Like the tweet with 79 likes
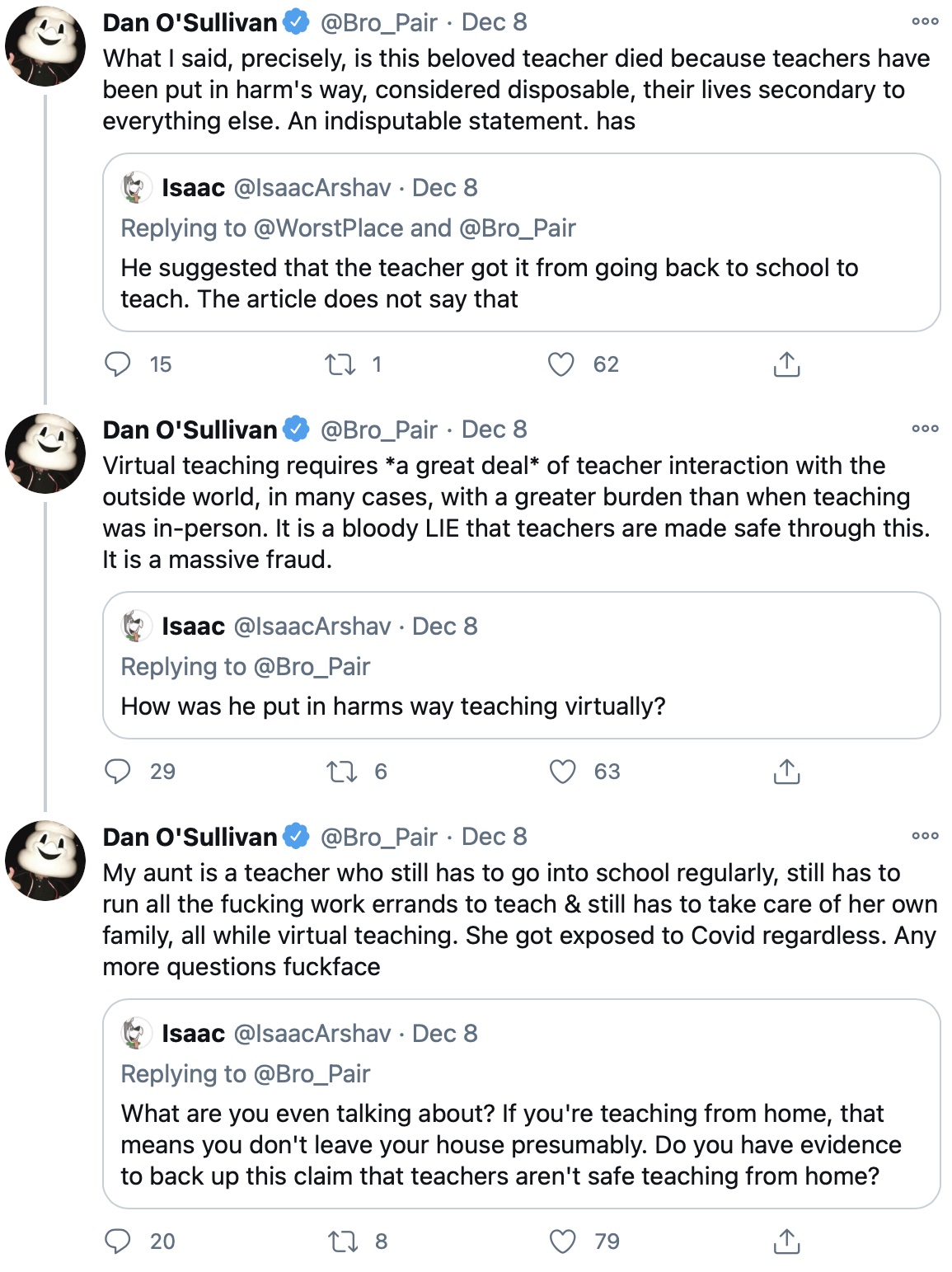 (x=563, y=1241)
